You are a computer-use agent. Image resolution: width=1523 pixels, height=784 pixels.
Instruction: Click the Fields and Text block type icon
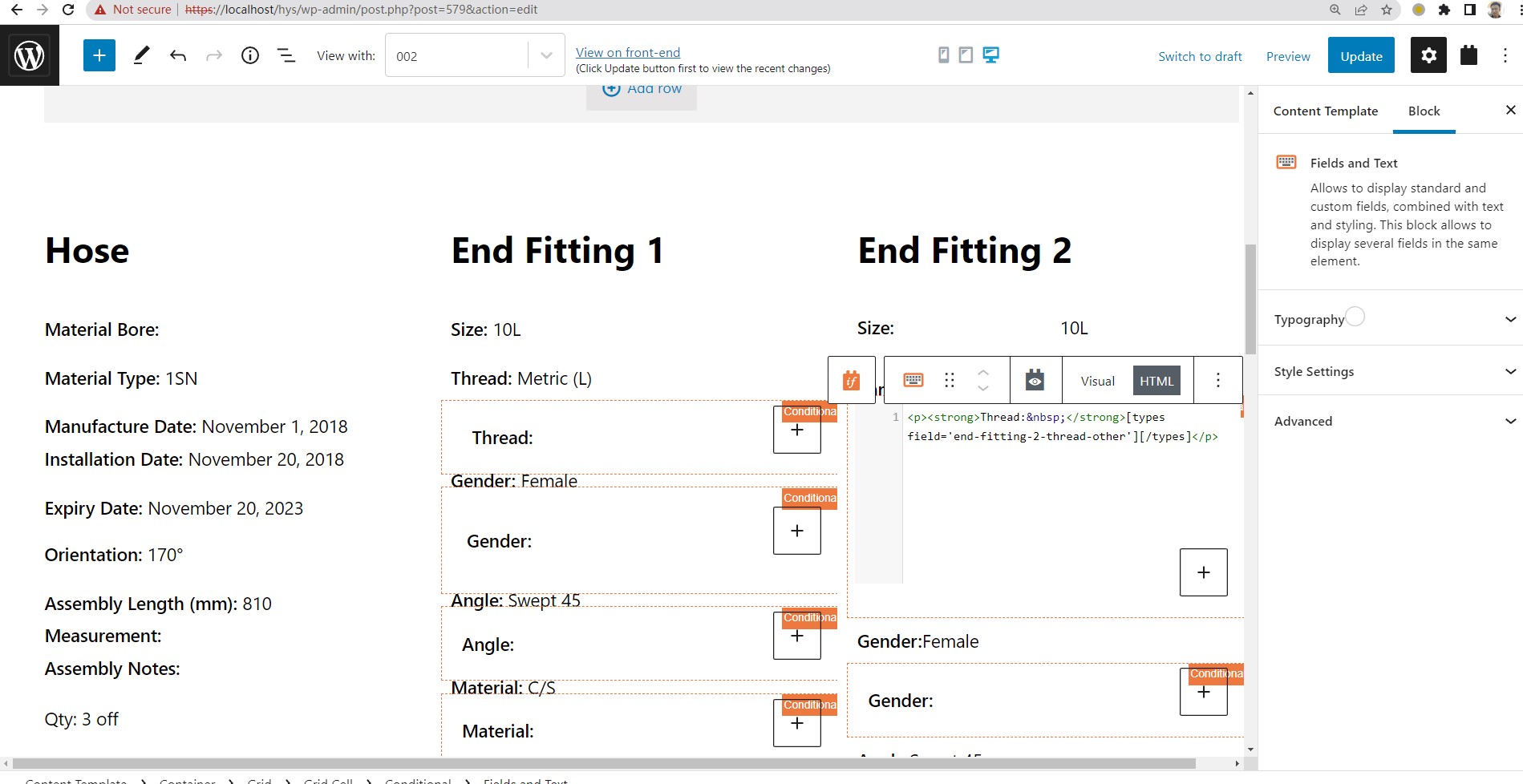913,380
